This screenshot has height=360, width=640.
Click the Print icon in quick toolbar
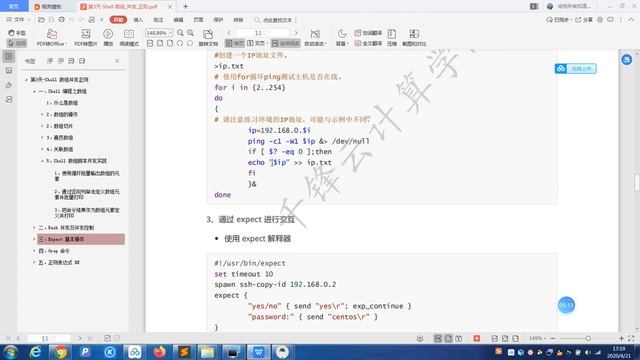point(62,20)
